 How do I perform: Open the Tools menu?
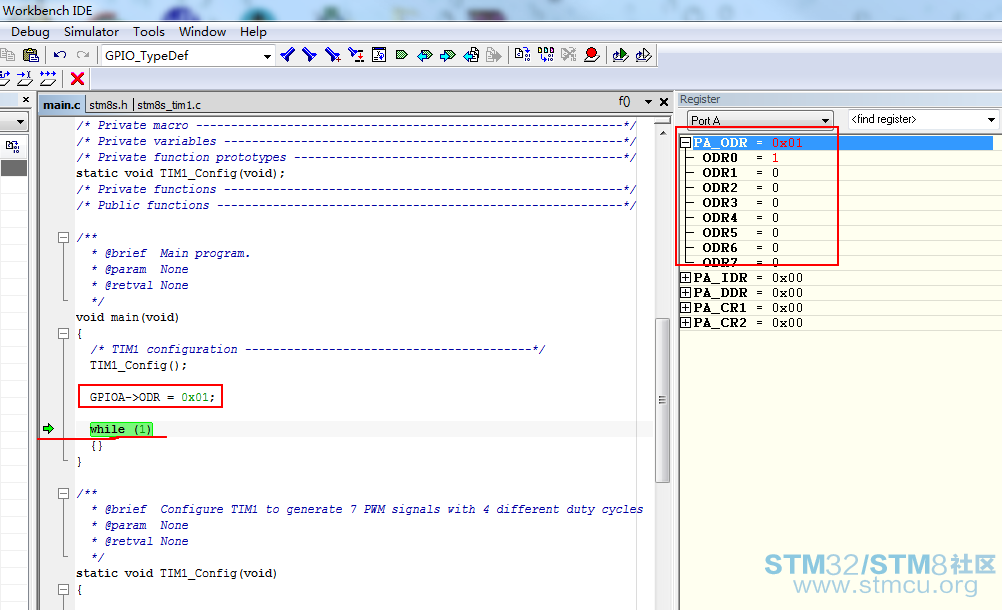(x=149, y=31)
